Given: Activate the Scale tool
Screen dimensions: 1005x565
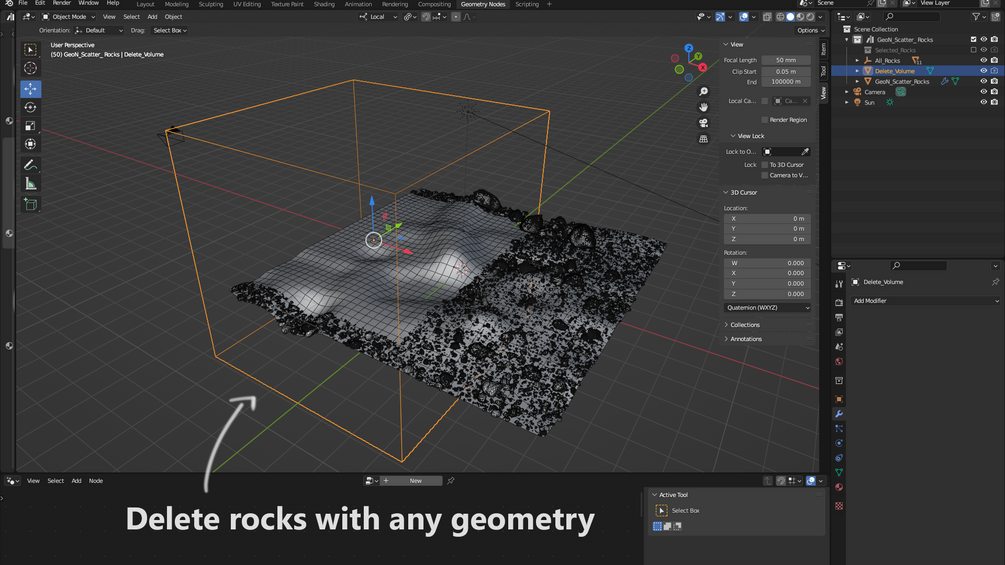Looking at the screenshot, I should point(30,126).
